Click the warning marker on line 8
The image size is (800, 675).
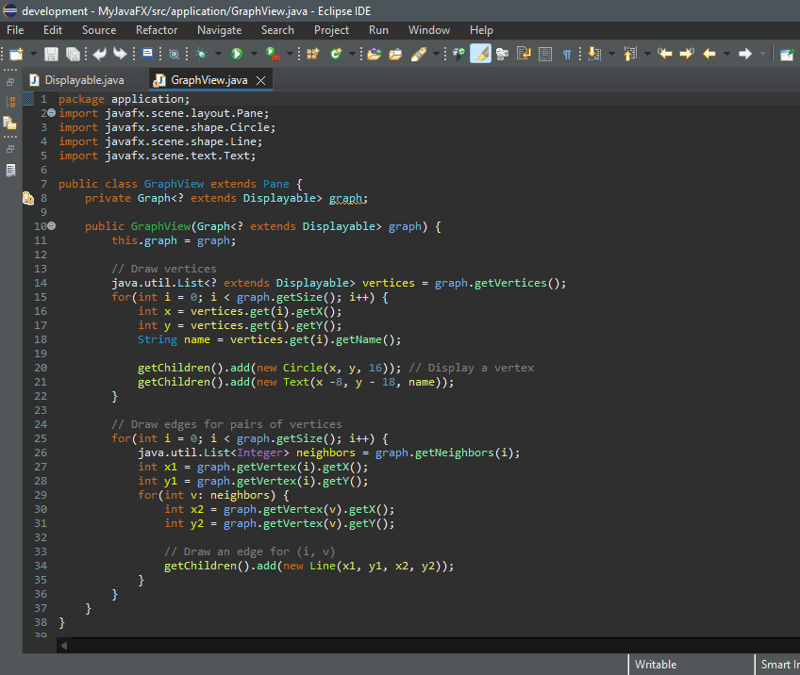click(28, 198)
